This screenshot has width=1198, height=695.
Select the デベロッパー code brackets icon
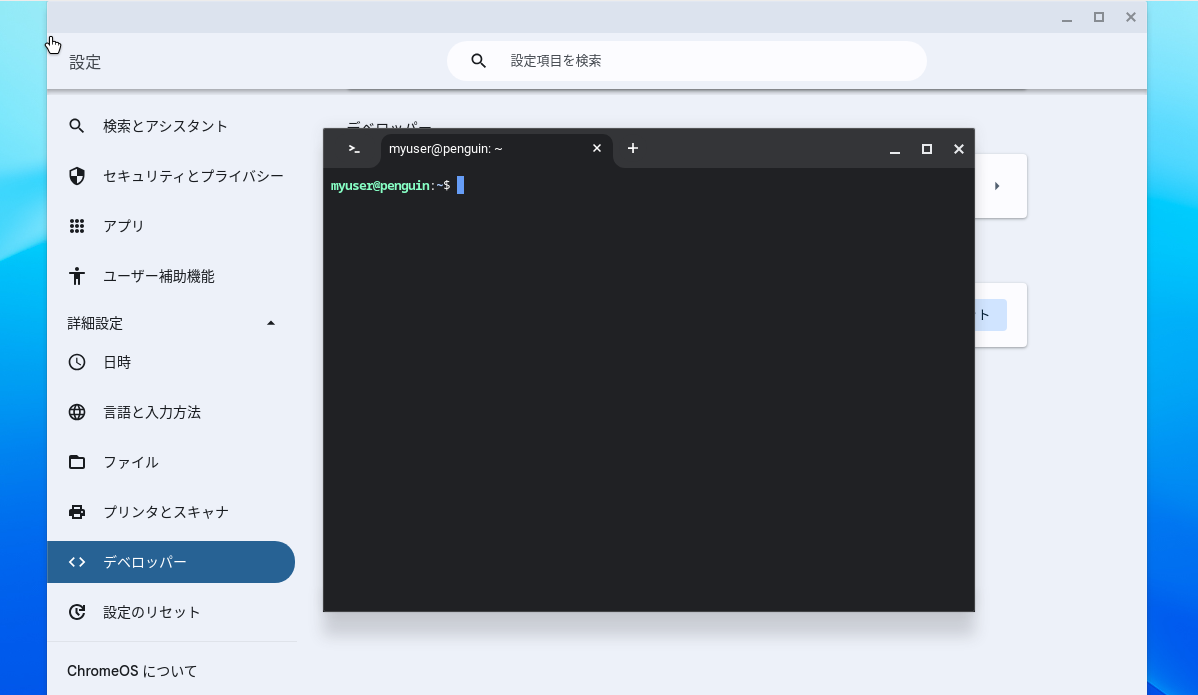(76, 562)
